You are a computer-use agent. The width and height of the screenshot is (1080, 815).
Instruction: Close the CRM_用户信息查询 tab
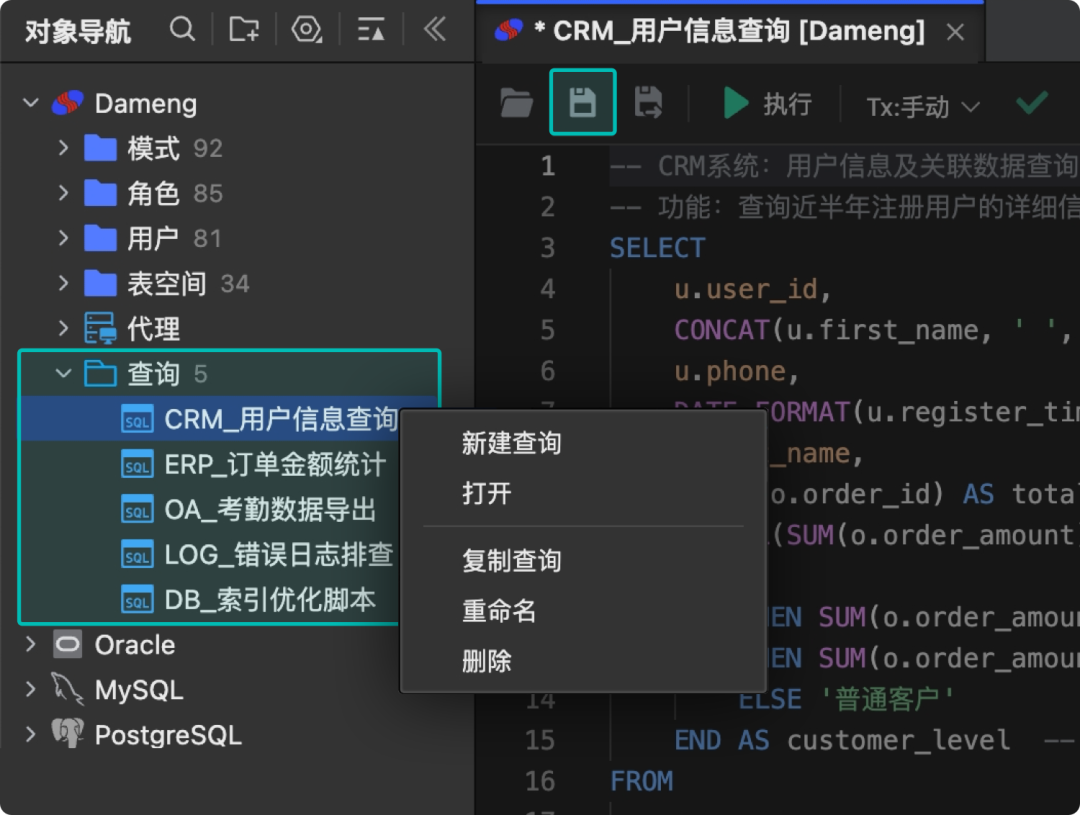[955, 32]
